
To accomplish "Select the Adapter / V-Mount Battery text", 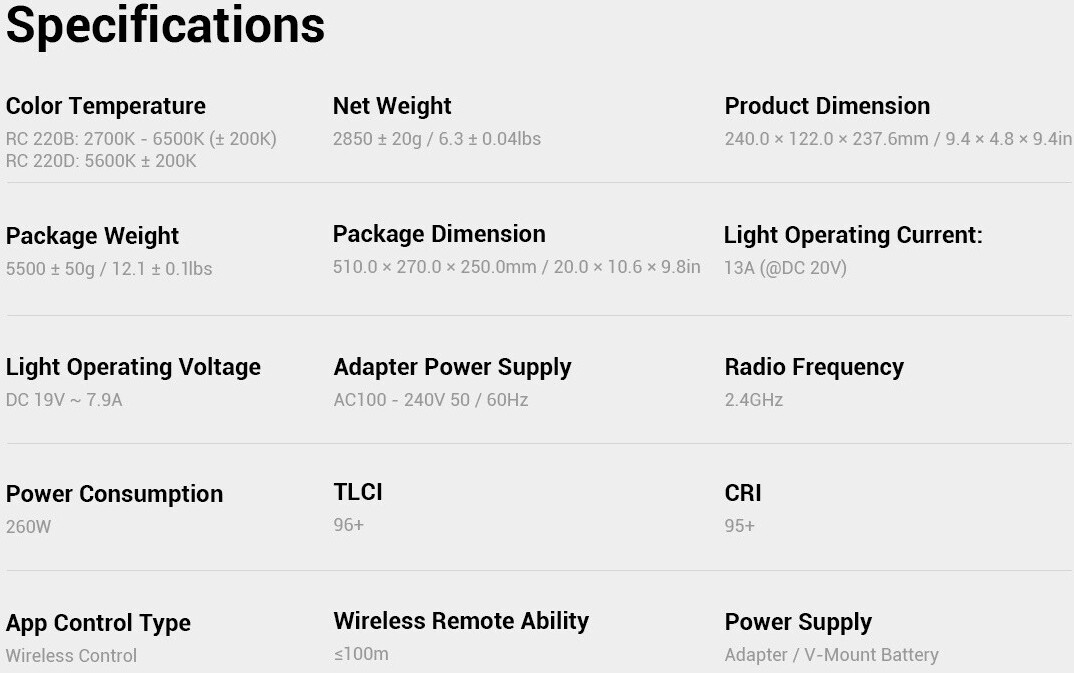I will click(x=831, y=655).
